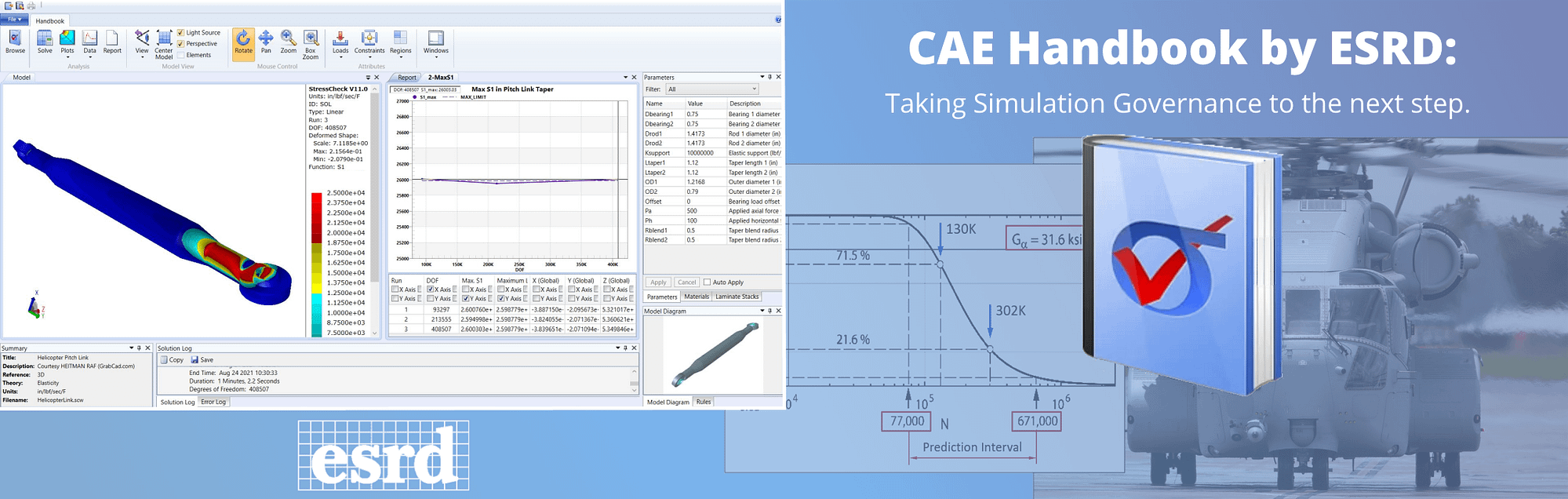Viewport: 1568px width, 499px height.
Task: Switch to the 2-MaxS1 tab
Action: tap(441, 78)
